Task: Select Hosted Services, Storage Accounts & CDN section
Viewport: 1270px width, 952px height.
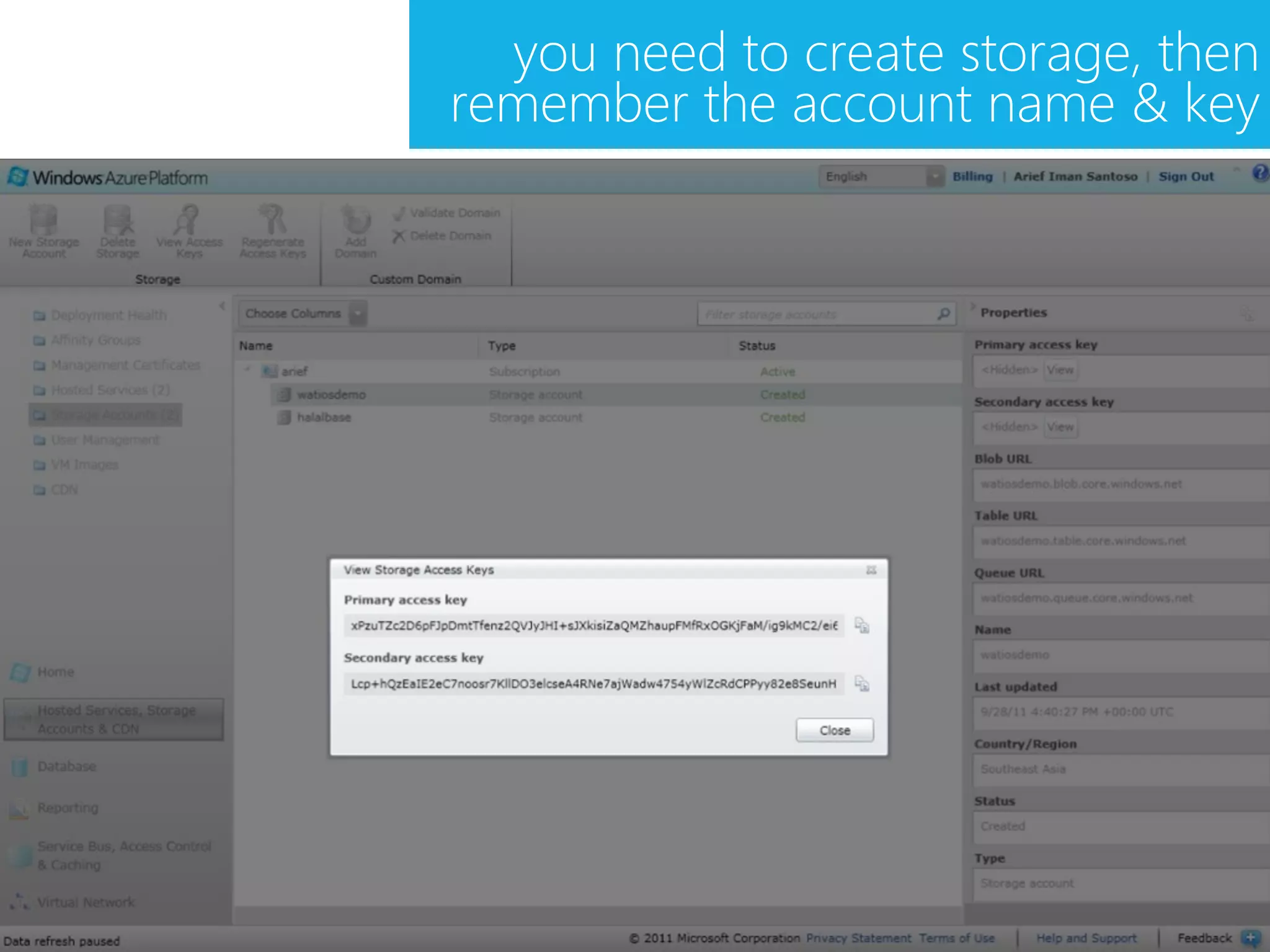Action: click(x=114, y=720)
